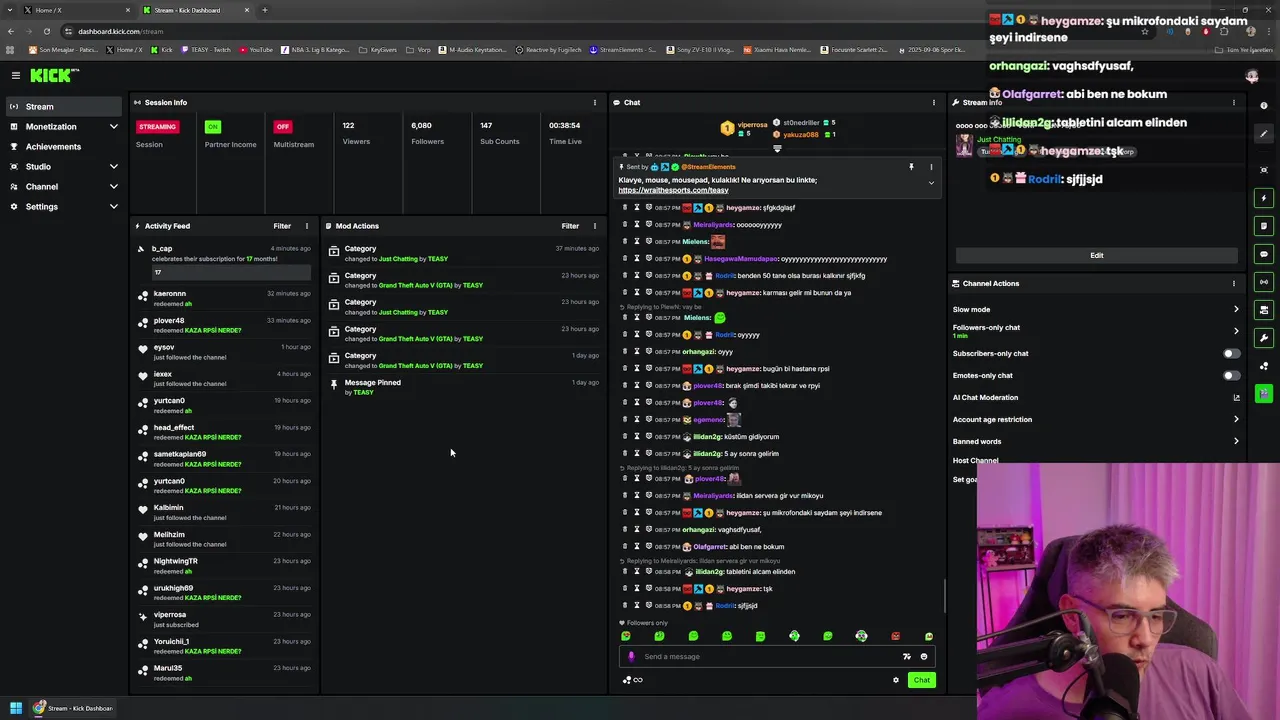Screen dimensions: 1280x720
Task: Click the pencil edit icon in right rail
Action: tap(1264, 134)
